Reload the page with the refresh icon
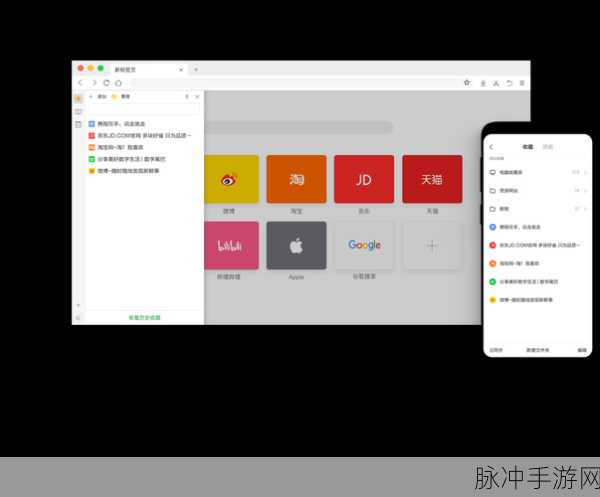The image size is (600, 497). click(106, 83)
